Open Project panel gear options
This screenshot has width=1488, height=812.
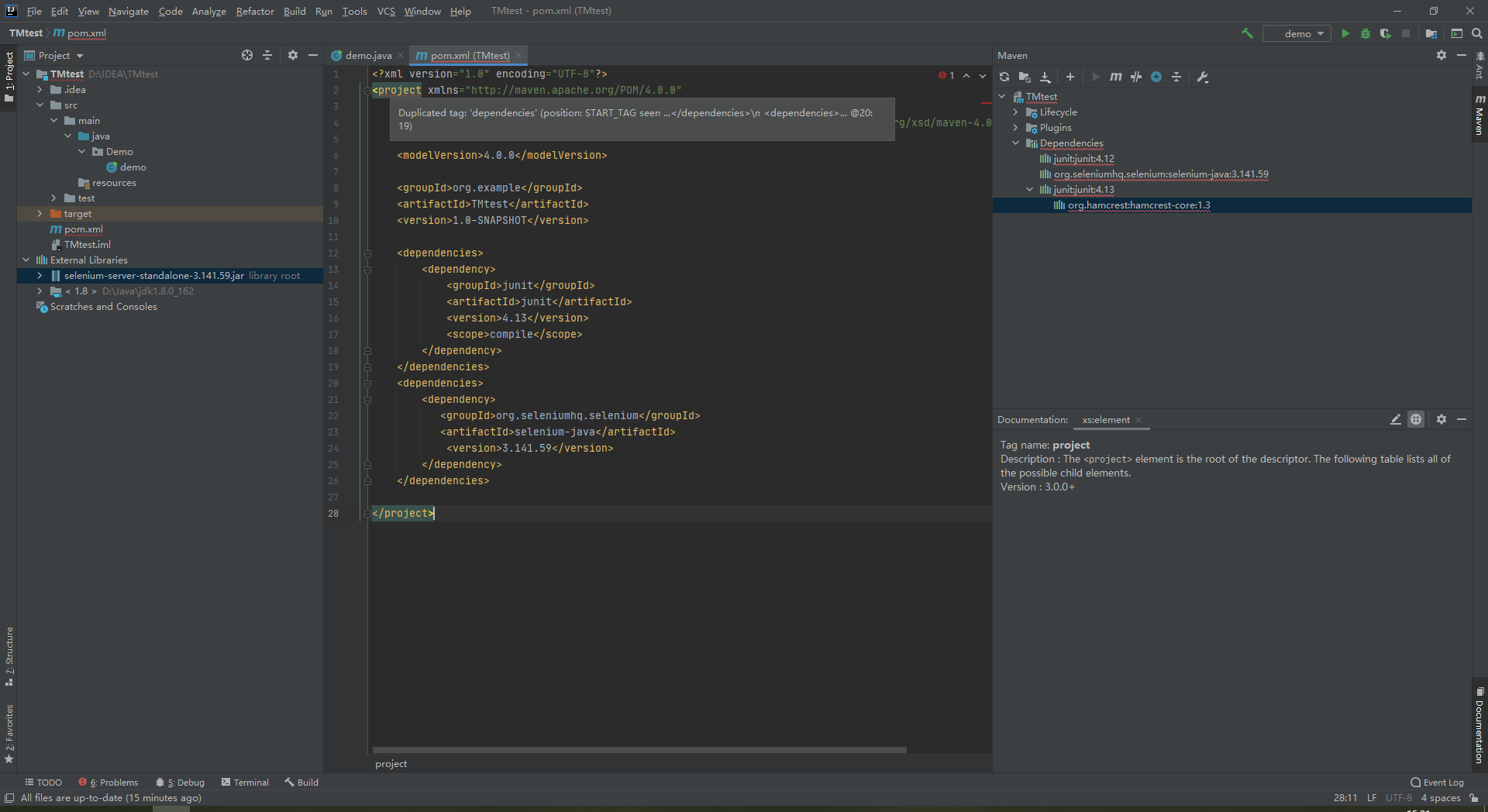pos(293,55)
